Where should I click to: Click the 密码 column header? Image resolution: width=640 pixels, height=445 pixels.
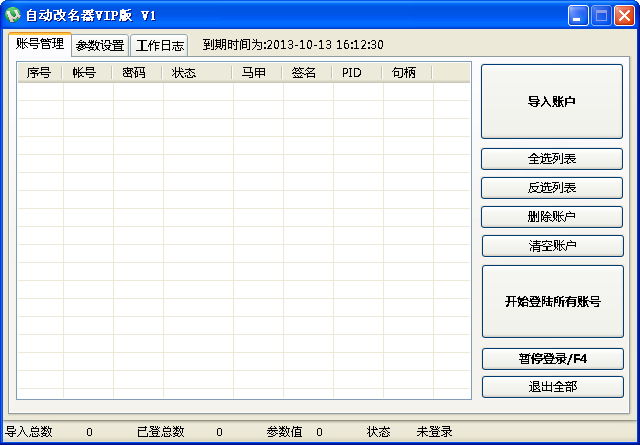(x=137, y=73)
